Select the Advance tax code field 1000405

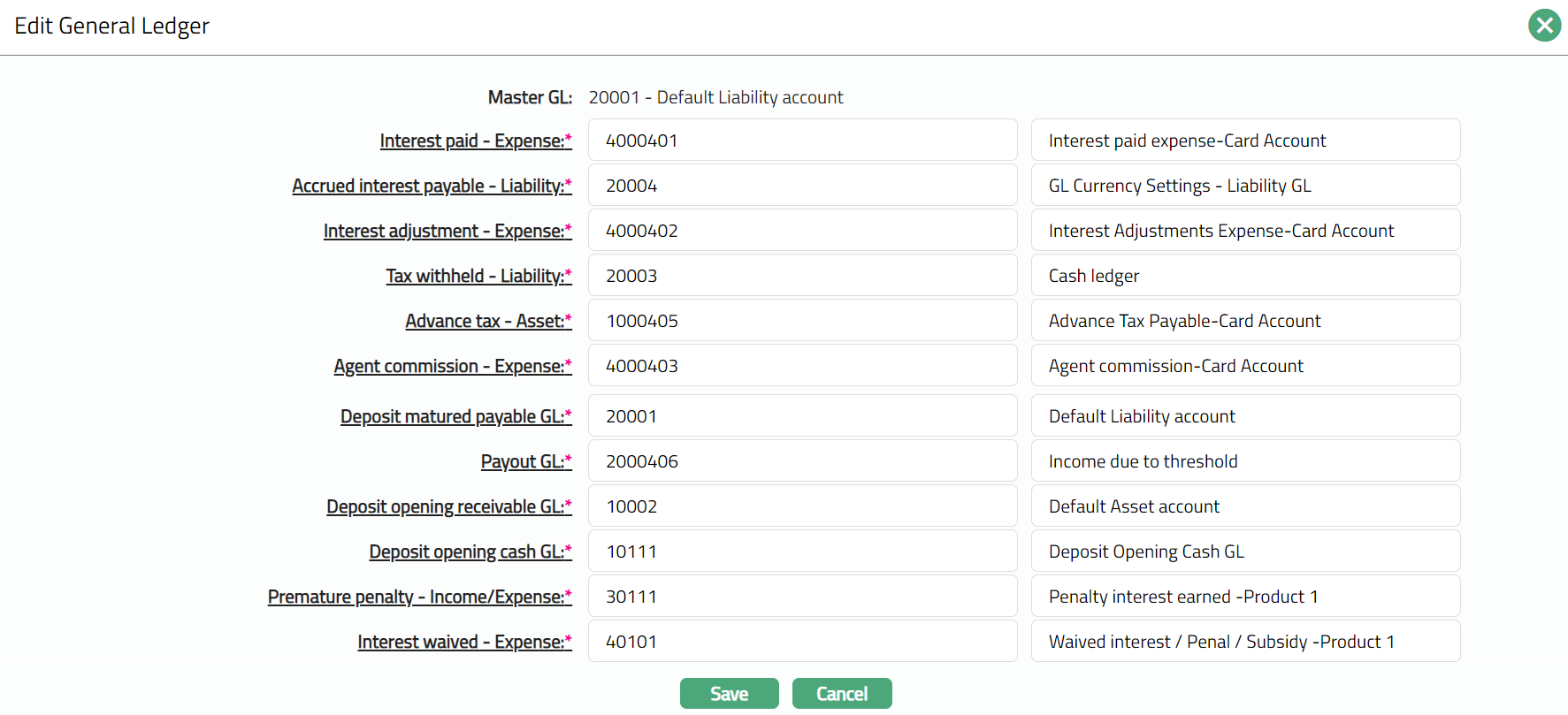pos(802,321)
